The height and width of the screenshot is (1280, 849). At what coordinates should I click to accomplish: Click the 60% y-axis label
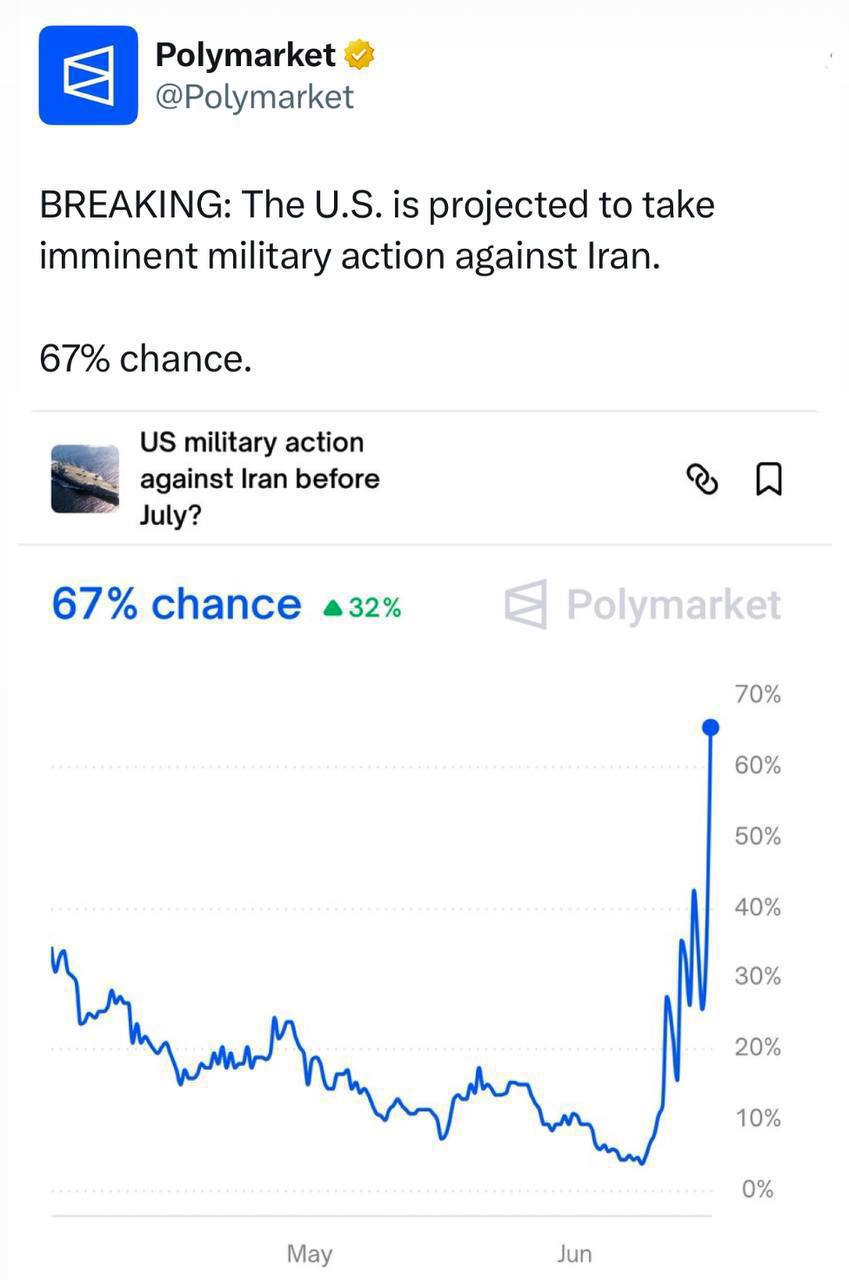click(757, 766)
